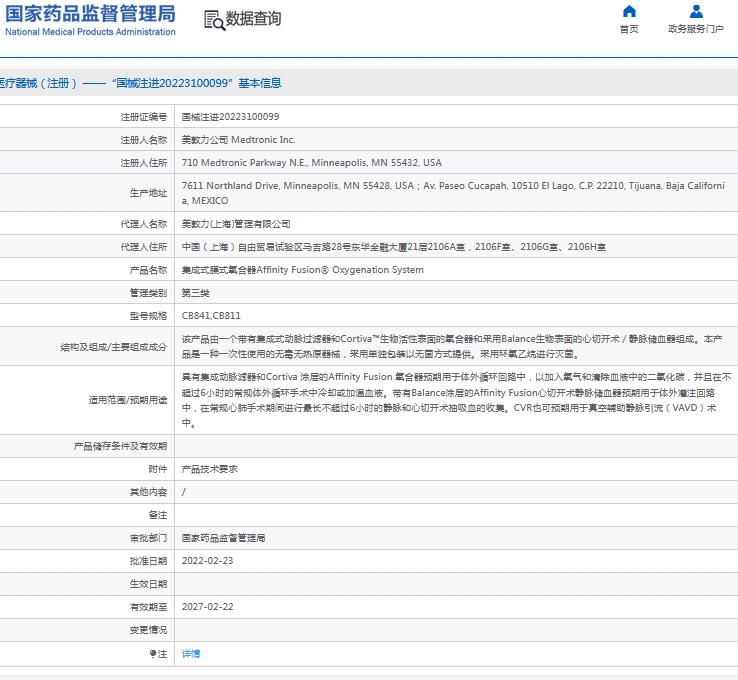Click the 注册证编号 row label
This screenshot has width=738, height=680.
click(144, 117)
